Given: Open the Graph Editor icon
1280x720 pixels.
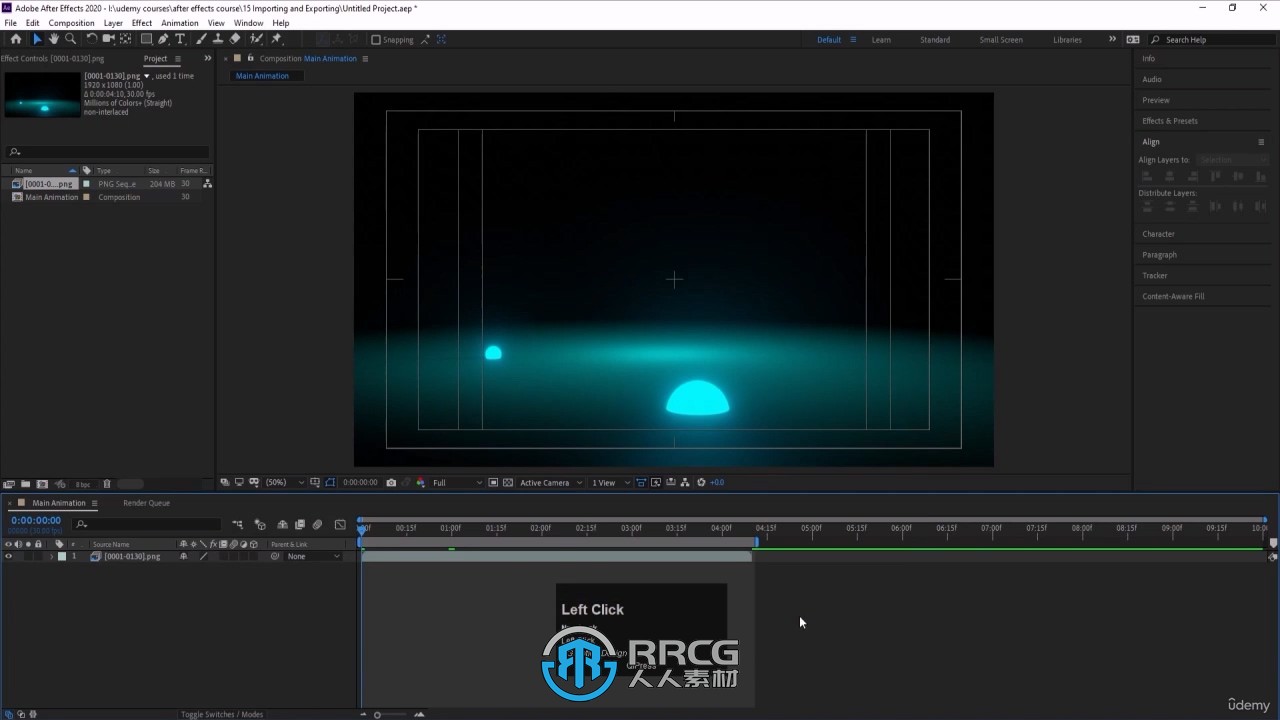Looking at the screenshot, I should [340, 524].
